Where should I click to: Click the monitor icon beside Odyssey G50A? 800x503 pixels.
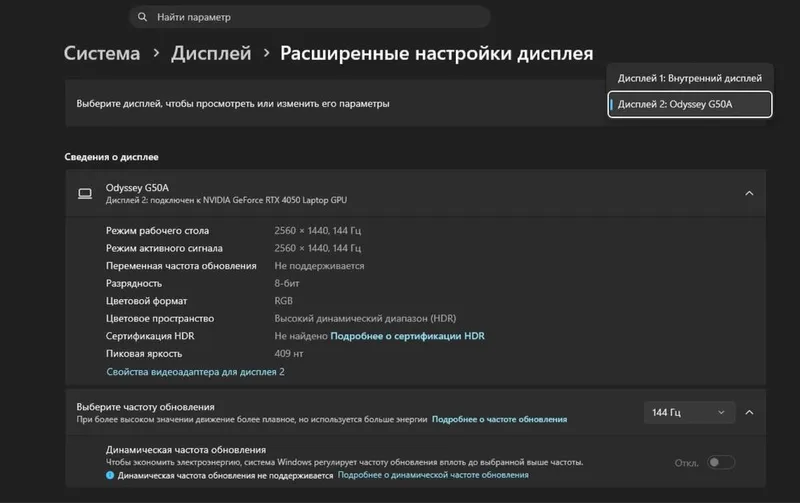pos(85,194)
